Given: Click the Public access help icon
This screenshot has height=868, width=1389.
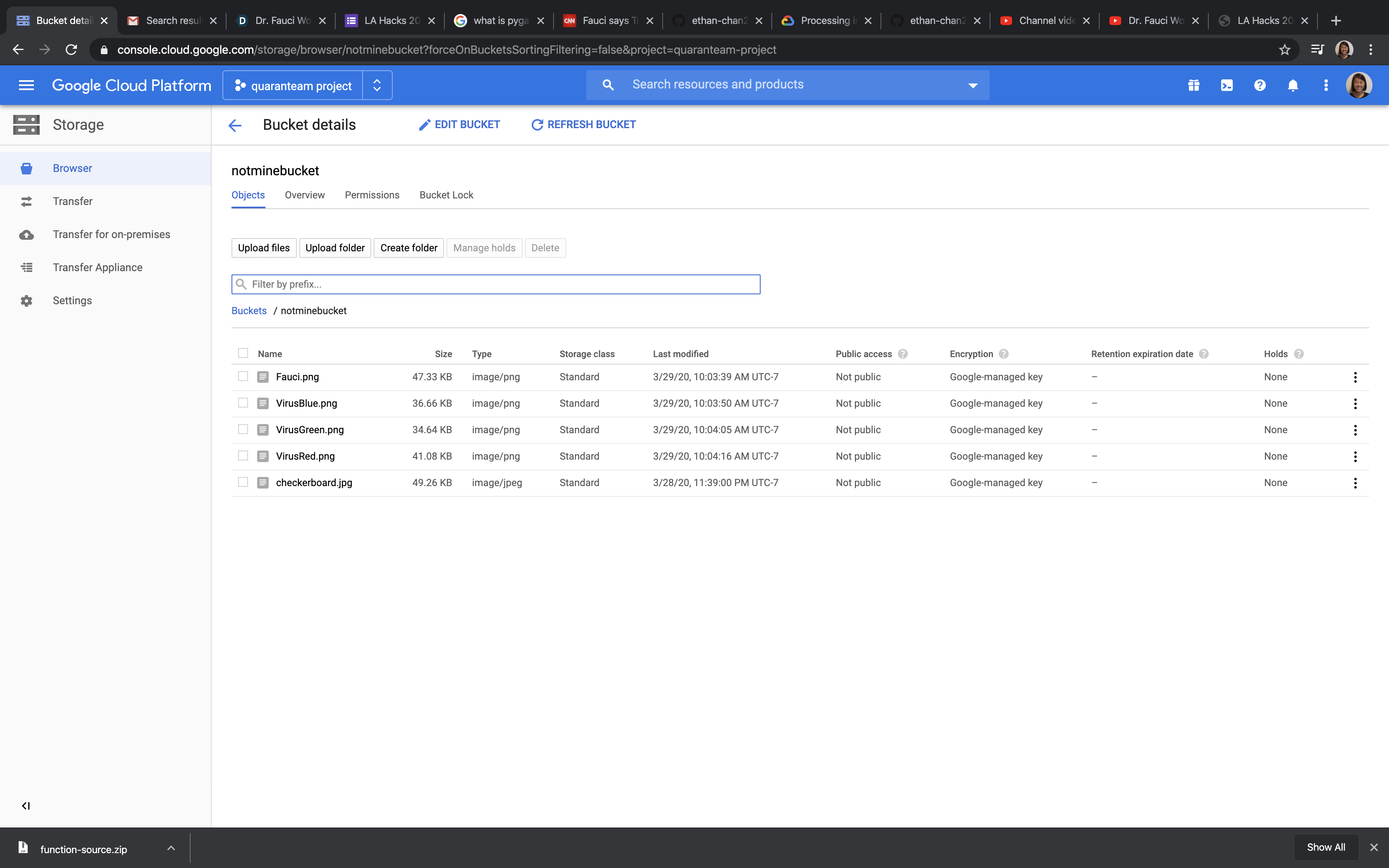Looking at the screenshot, I should tap(903, 354).
